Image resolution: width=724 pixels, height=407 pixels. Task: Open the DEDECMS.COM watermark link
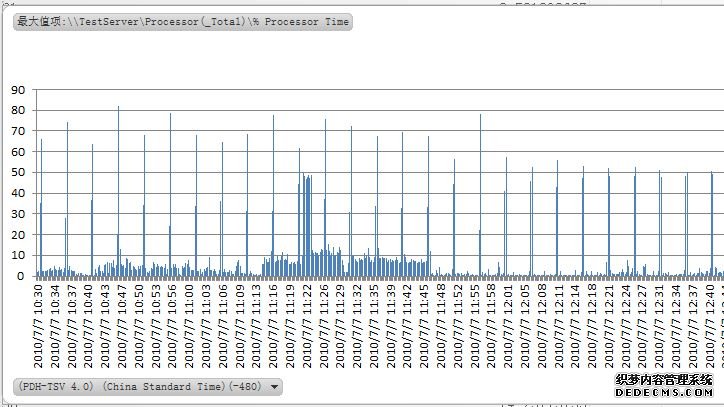[x=668, y=393]
